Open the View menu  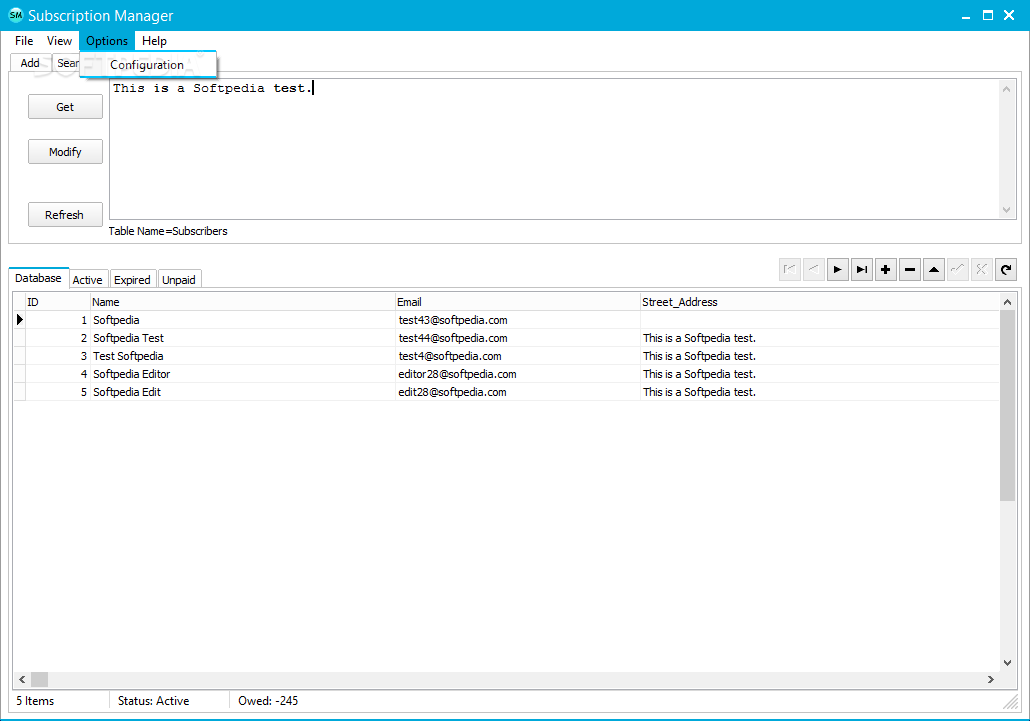click(x=59, y=41)
